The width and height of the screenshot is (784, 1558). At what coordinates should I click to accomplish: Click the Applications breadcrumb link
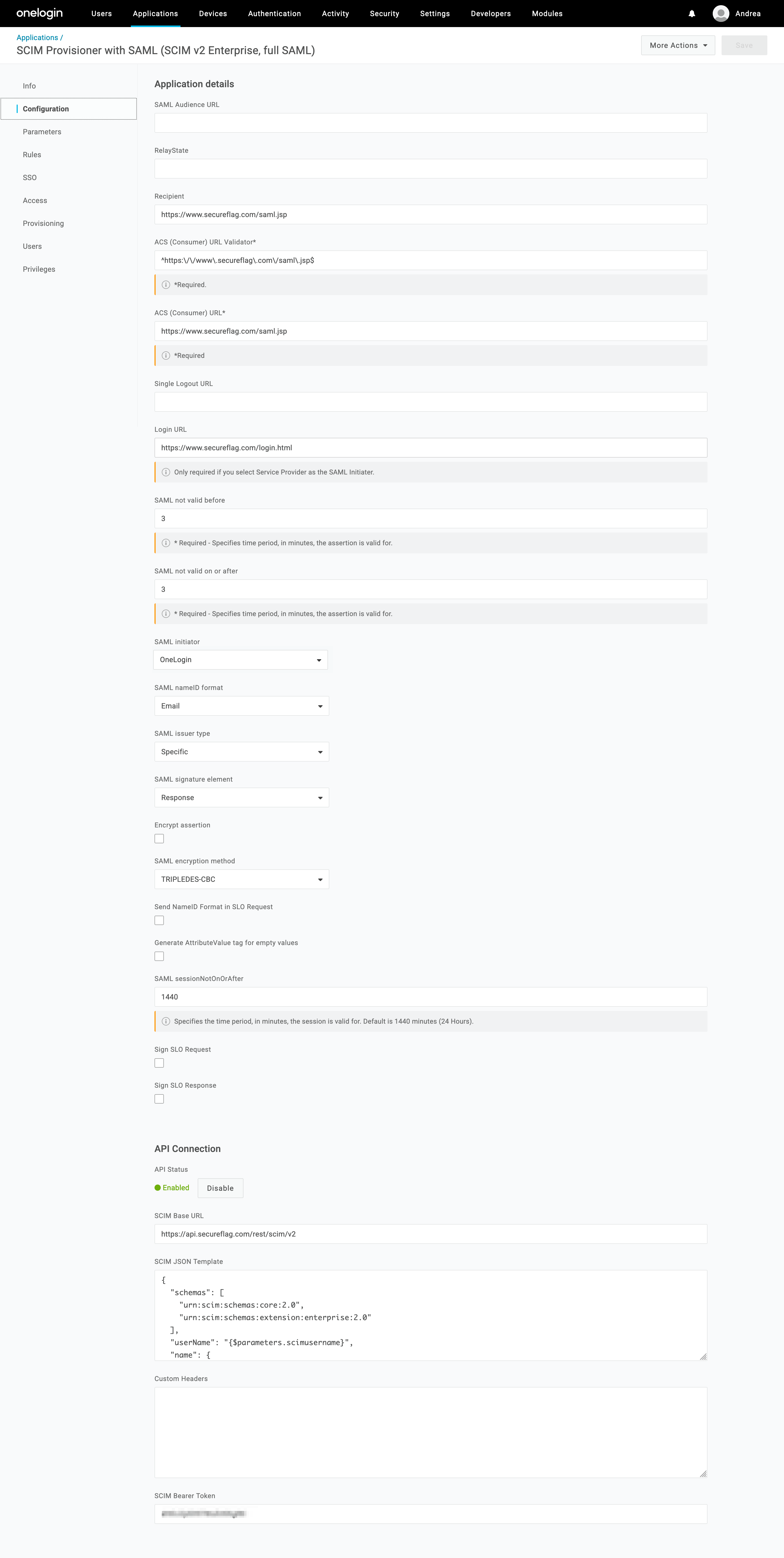(37, 37)
